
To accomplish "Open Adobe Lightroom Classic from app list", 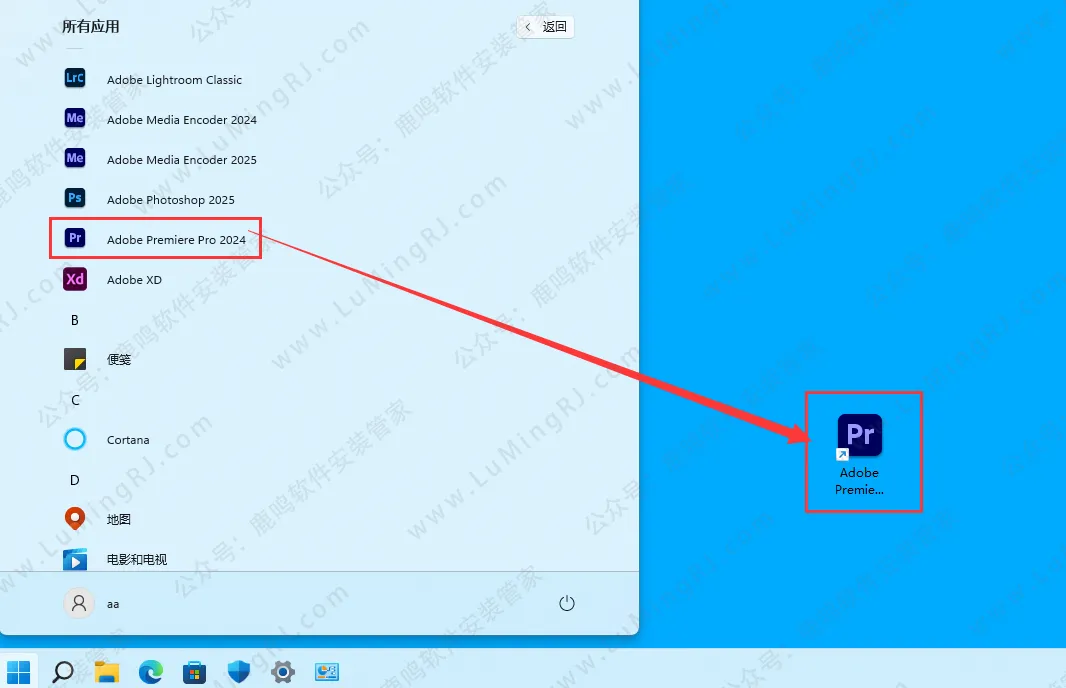I will 174,80.
